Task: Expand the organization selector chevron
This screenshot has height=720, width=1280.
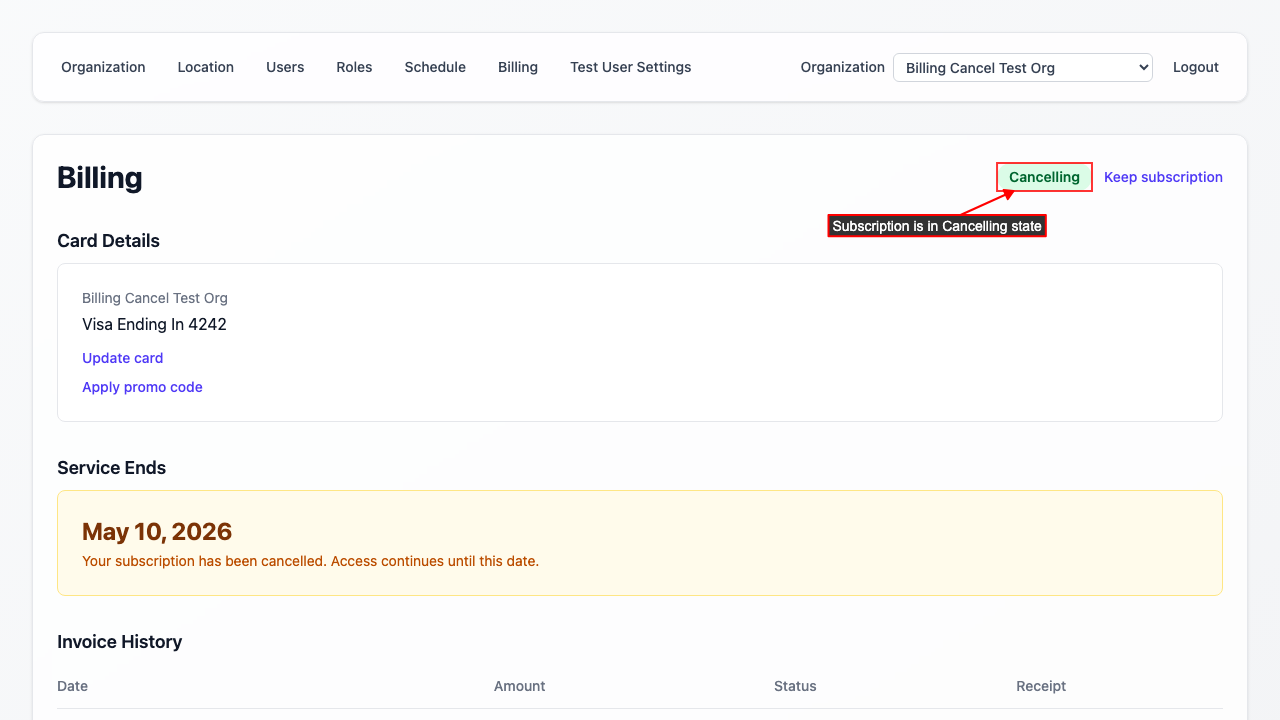Action: (x=1142, y=67)
